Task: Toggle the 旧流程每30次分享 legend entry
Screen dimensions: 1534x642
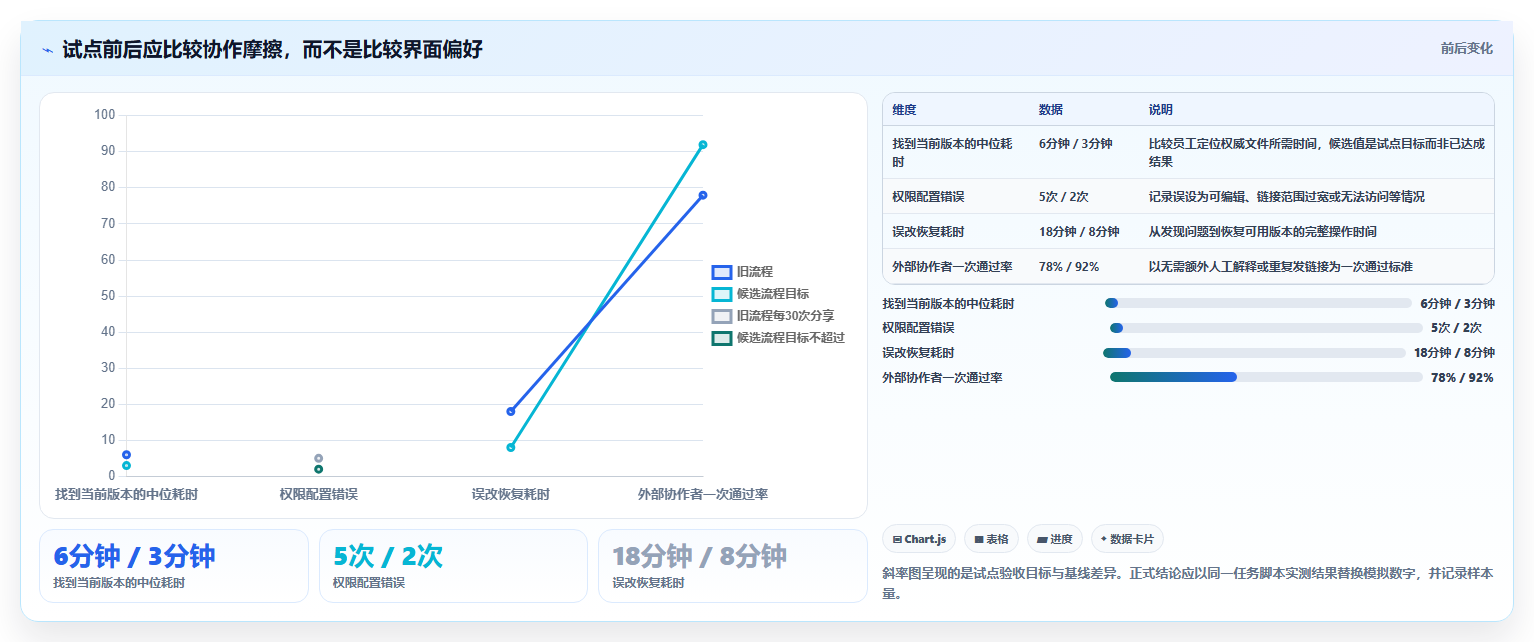Action: click(773, 316)
